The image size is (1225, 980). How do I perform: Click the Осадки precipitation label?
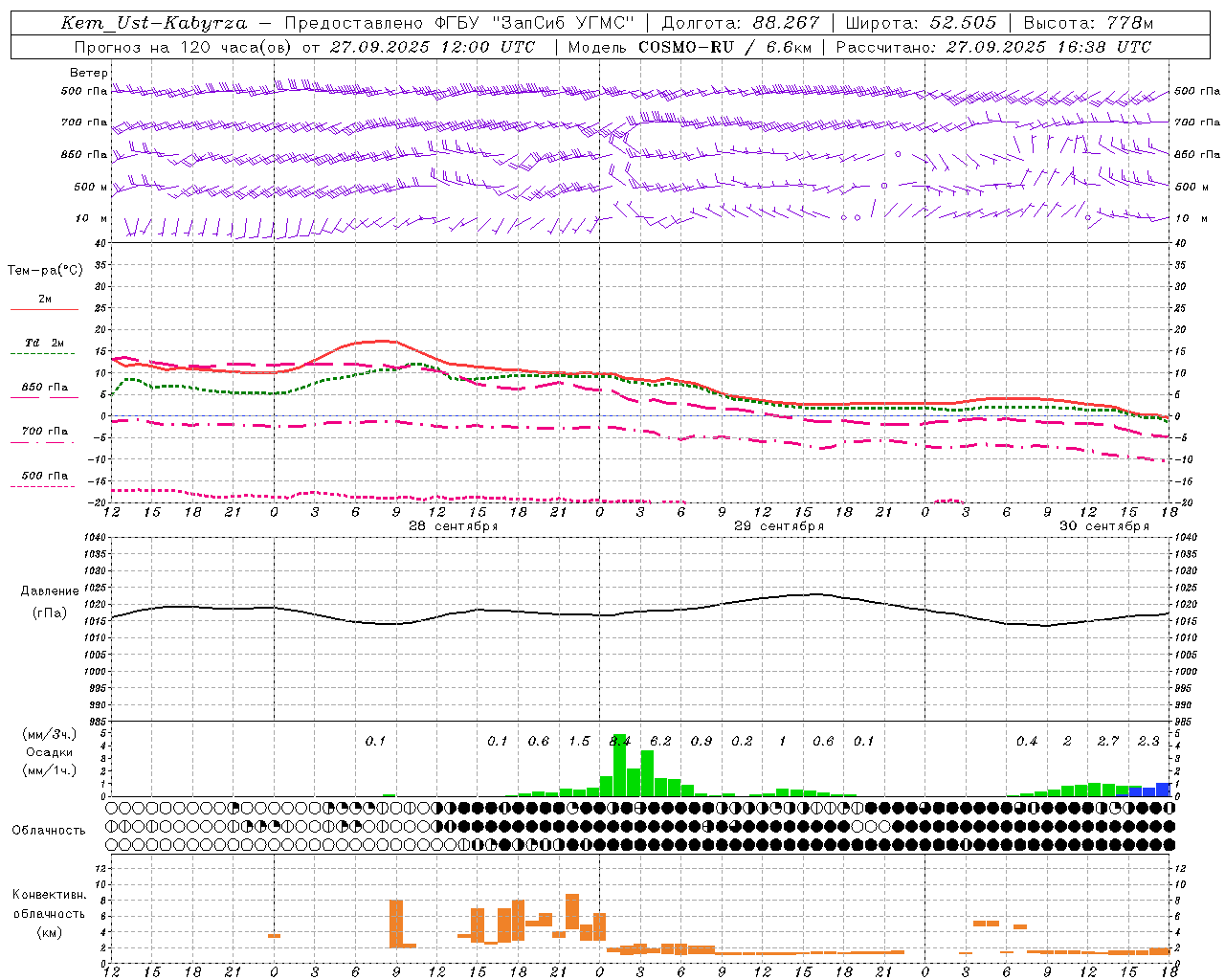click(x=50, y=752)
